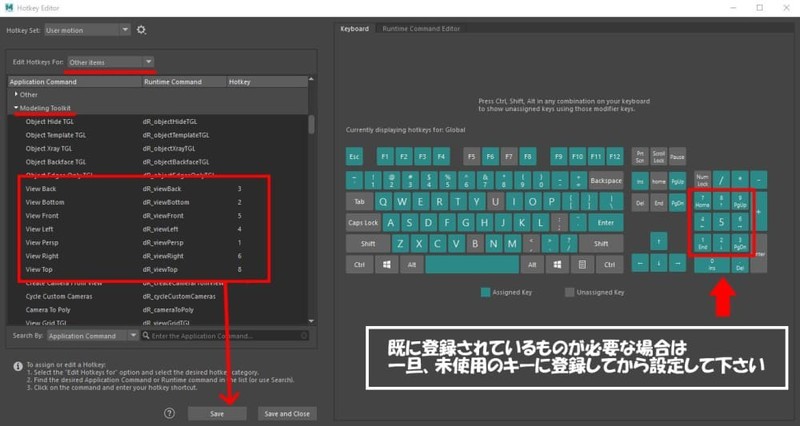This screenshot has width=800, height=426.
Task: Select the Object Xray TGL row
Action: click(158, 148)
